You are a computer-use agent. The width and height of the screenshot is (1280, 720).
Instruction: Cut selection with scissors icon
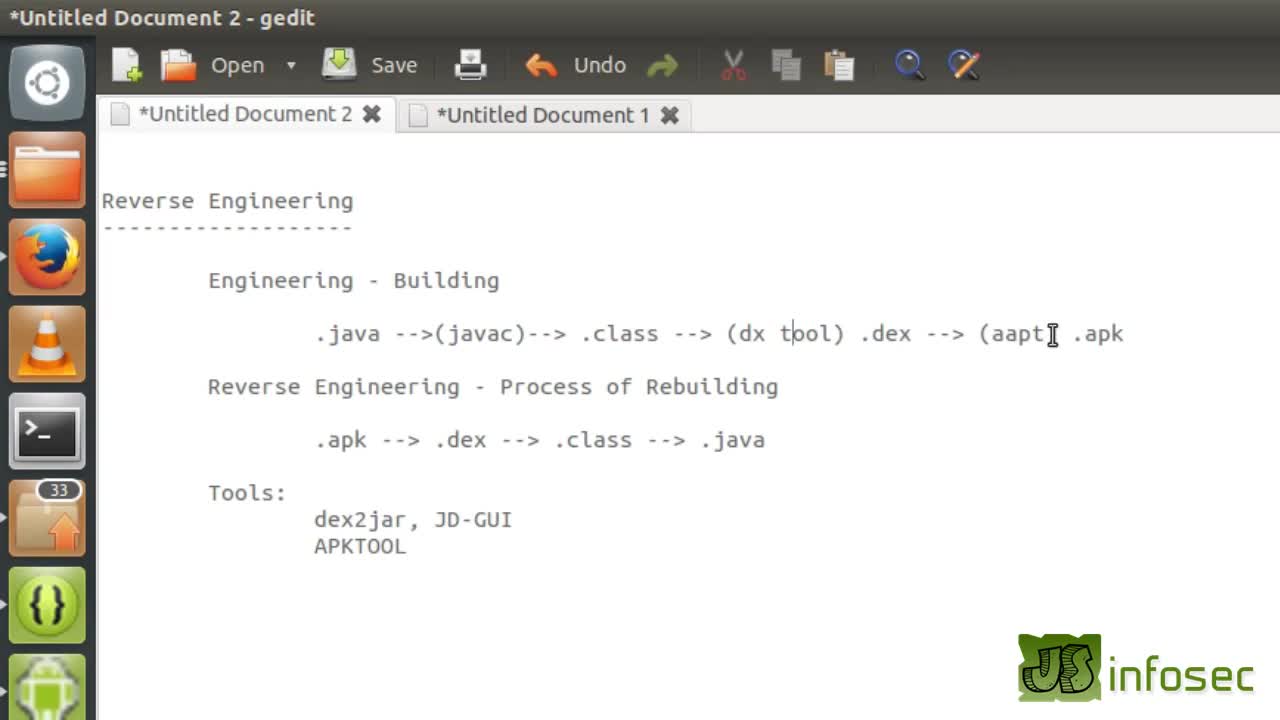tap(734, 65)
